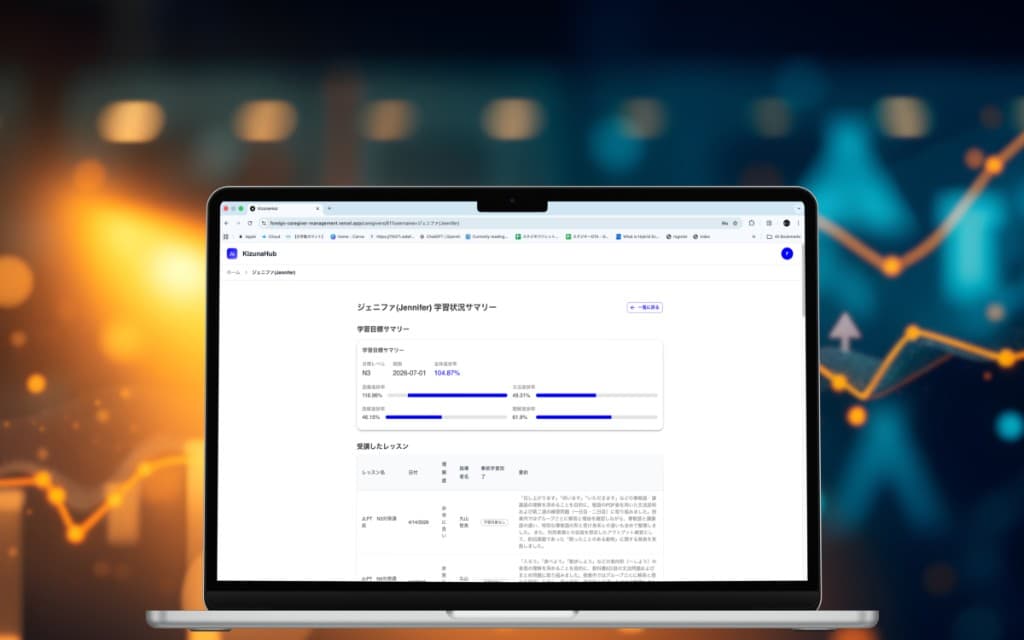Click the KizunaHub brand name link
The height and width of the screenshot is (640, 1024).
point(259,253)
